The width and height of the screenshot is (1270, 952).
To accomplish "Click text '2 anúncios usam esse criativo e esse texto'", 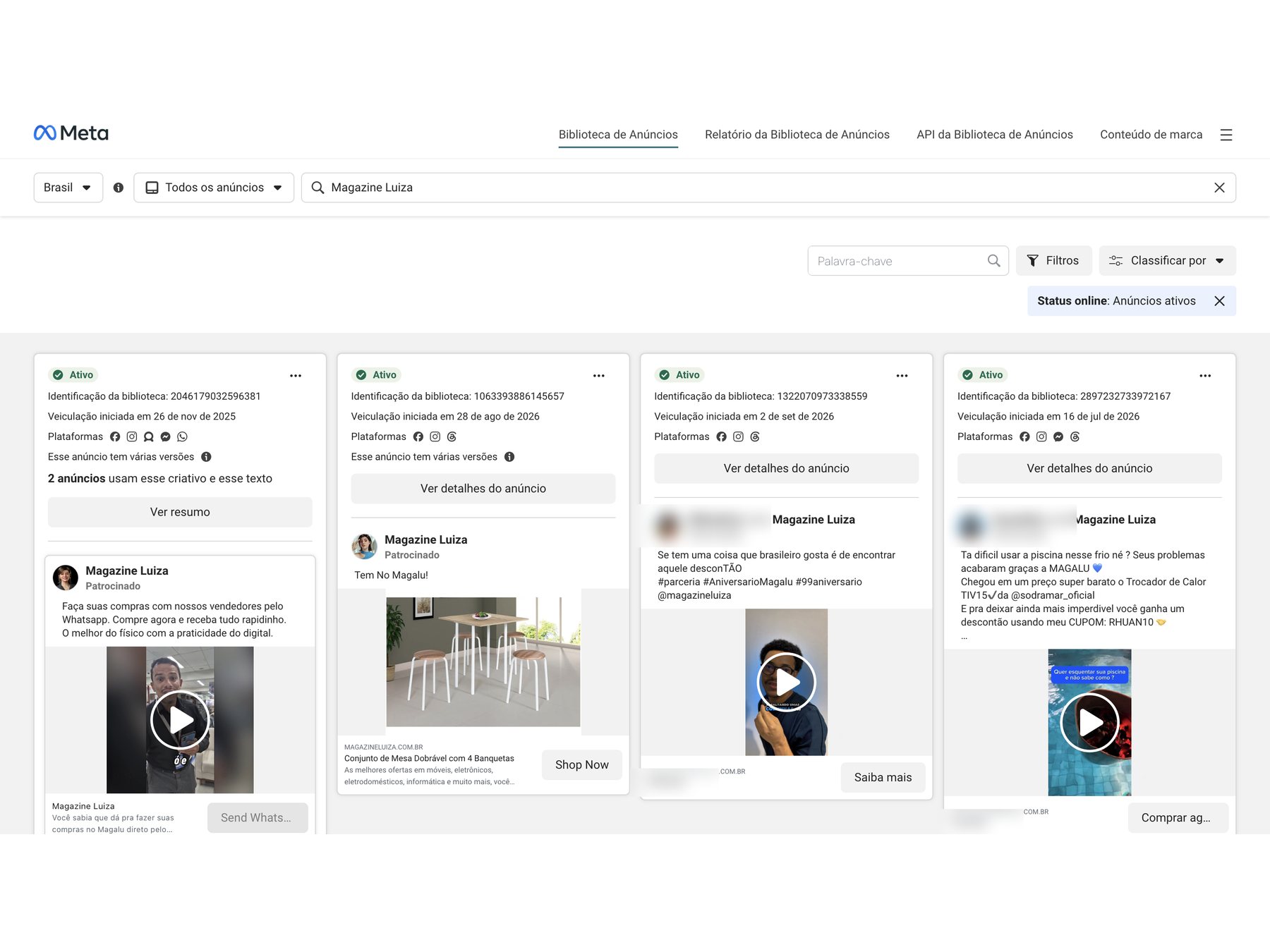I will coord(160,479).
